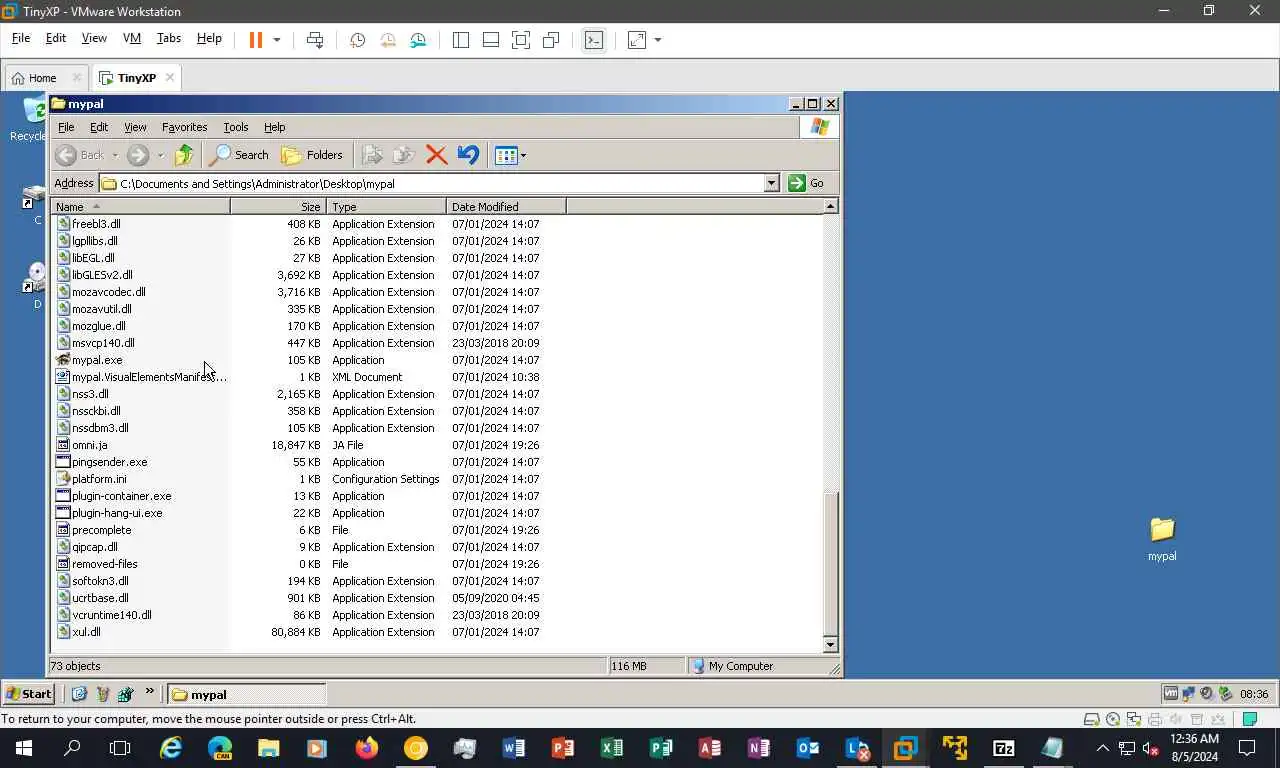
Task: Select the platform.ini file
Action: pyautogui.click(x=99, y=479)
